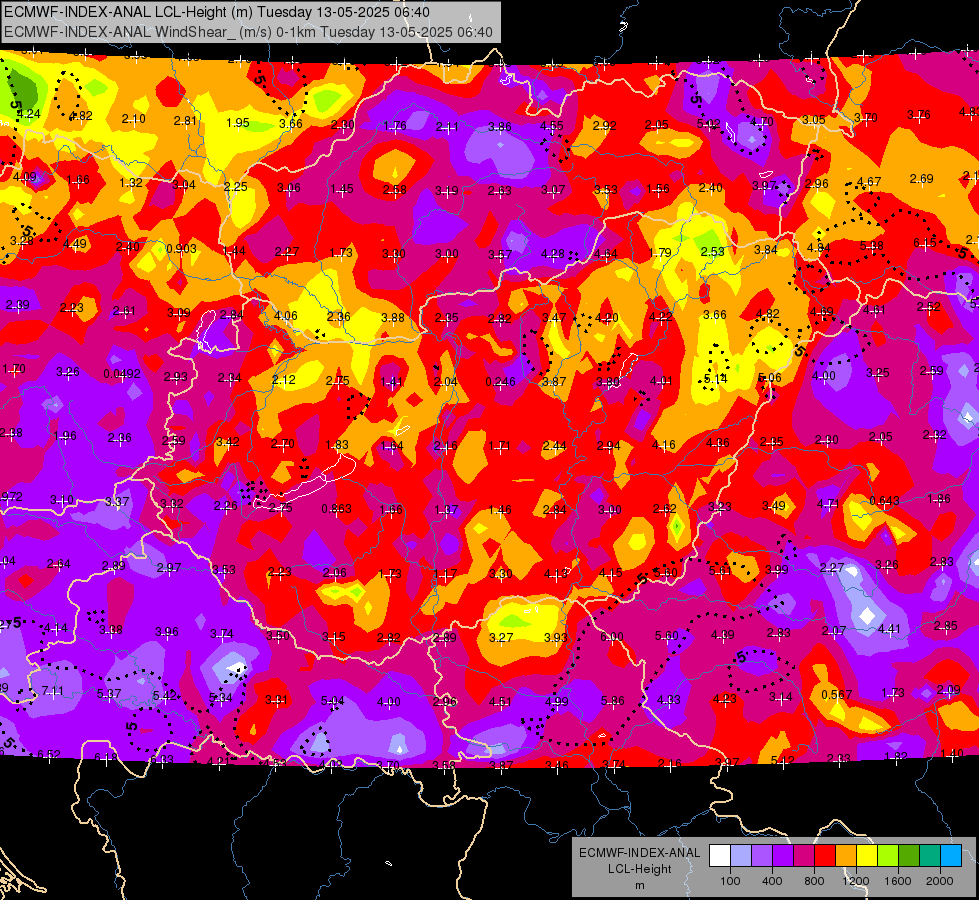The height and width of the screenshot is (900, 979).
Task: Click the wind shear value 4.99
Action: [556, 701]
